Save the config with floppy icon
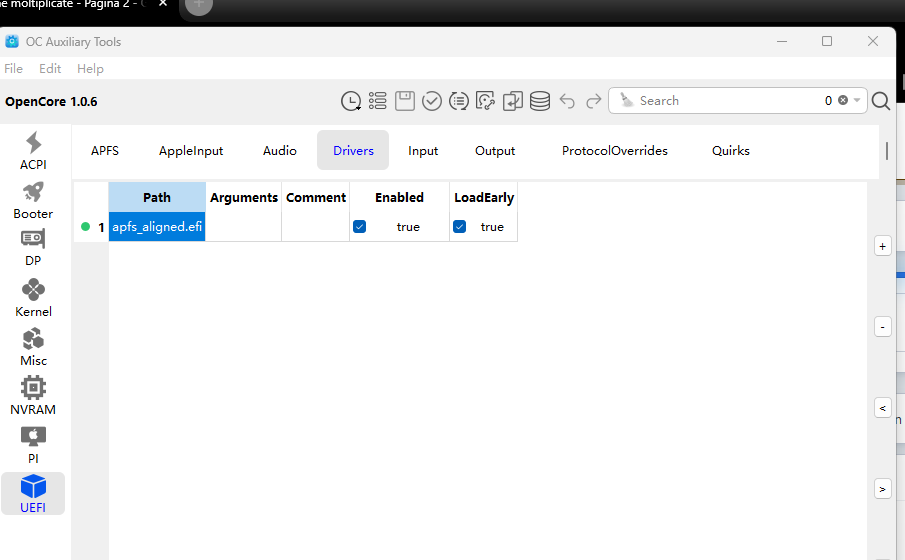905x560 pixels. tap(405, 101)
